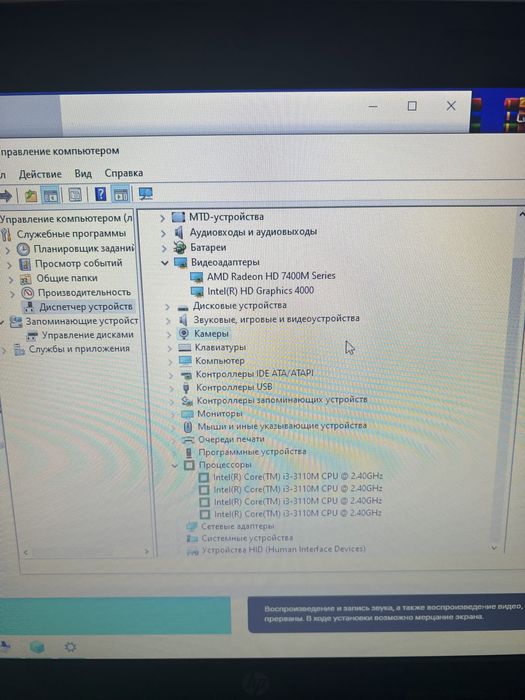
Task: Select Контроллеры IDE ATA/ATAPI category
Action: [x=254, y=374]
